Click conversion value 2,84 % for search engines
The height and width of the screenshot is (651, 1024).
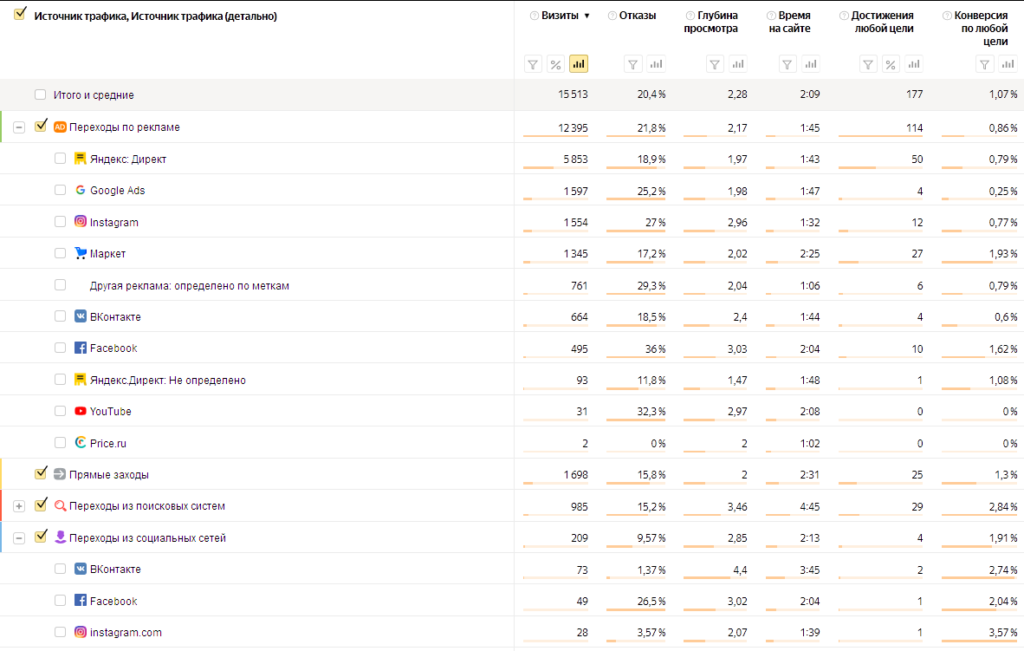click(x=1002, y=507)
